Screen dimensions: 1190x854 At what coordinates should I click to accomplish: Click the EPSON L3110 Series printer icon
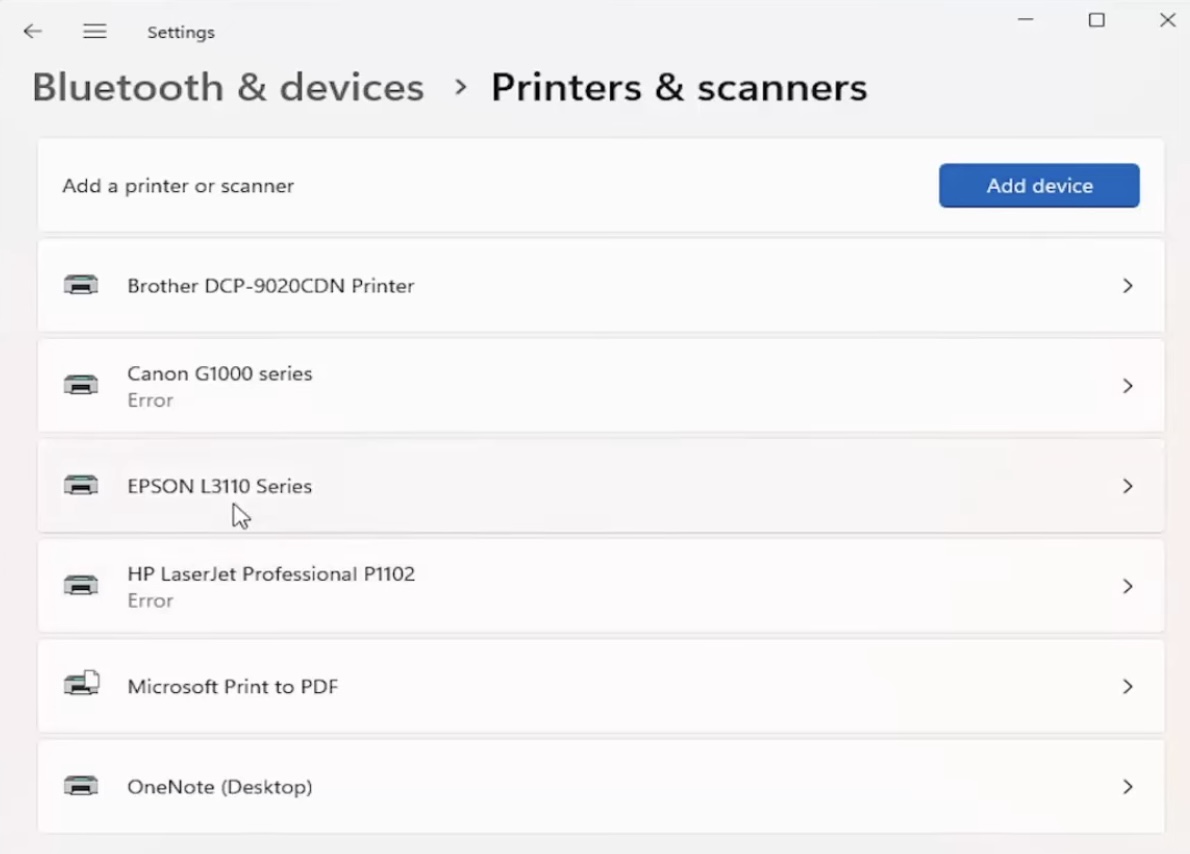(81, 486)
